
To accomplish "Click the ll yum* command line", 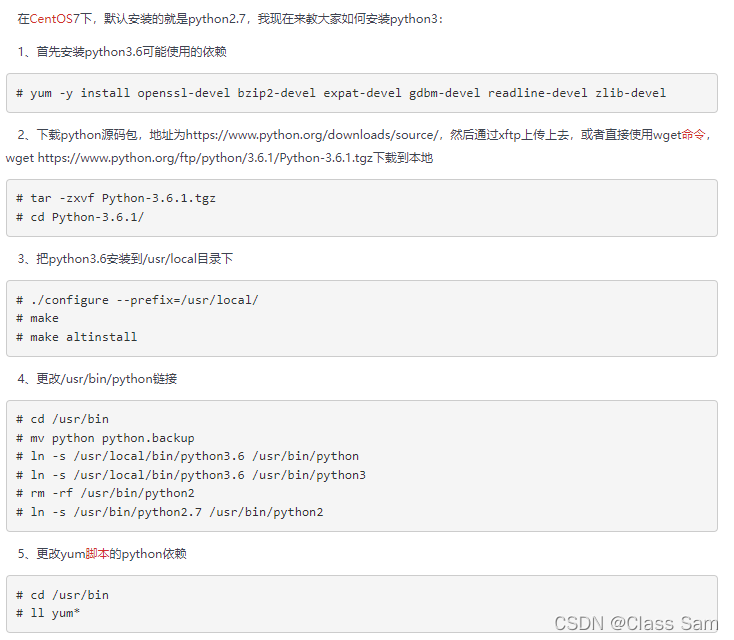I will click(x=48, y=613).
